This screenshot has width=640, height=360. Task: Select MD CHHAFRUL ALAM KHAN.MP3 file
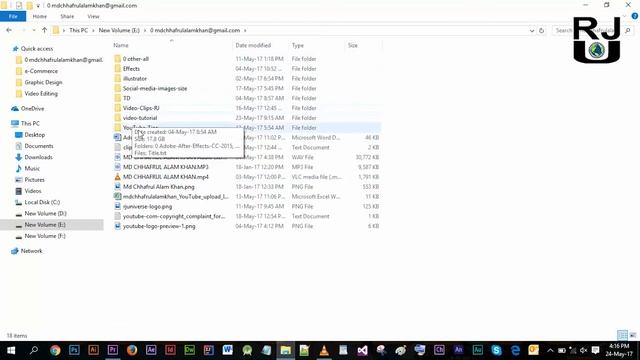(x=166, y=167)
